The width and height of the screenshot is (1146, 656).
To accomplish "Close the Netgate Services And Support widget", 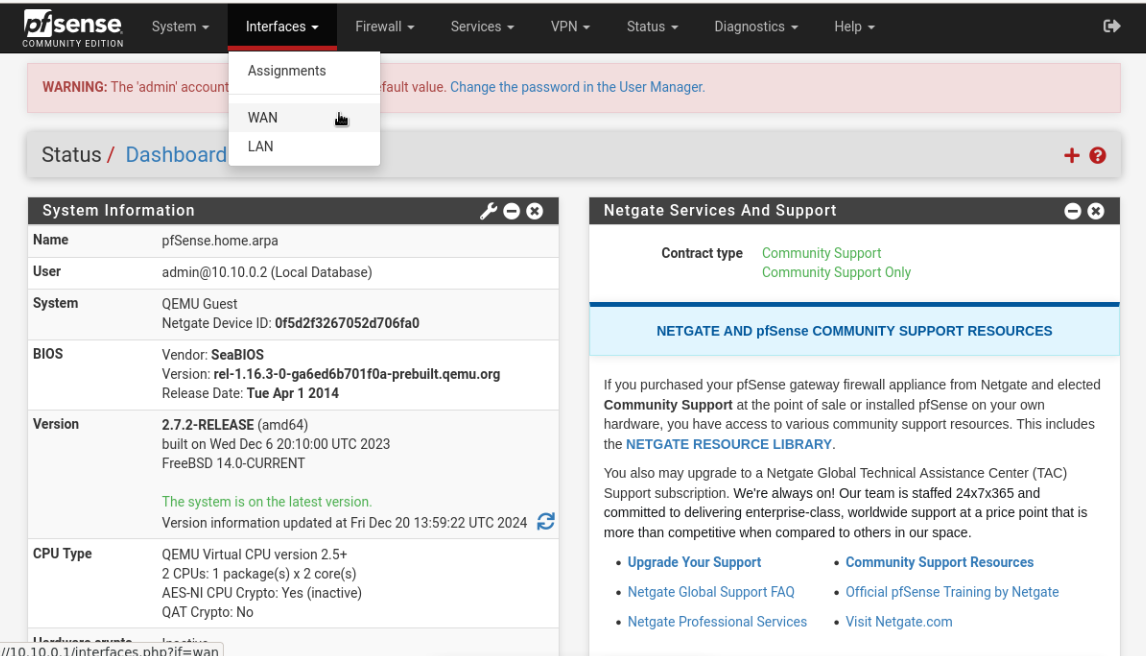I will pos(1096,211).
